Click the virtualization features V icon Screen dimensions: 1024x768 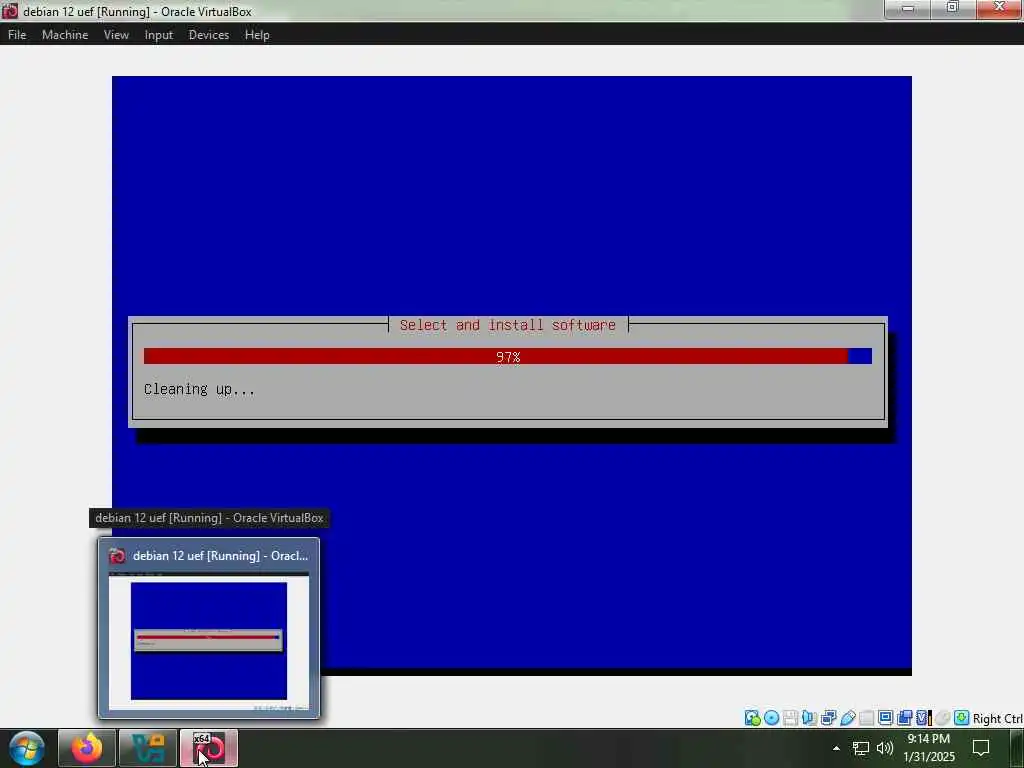pyautogui.click(x=923, y=718)
